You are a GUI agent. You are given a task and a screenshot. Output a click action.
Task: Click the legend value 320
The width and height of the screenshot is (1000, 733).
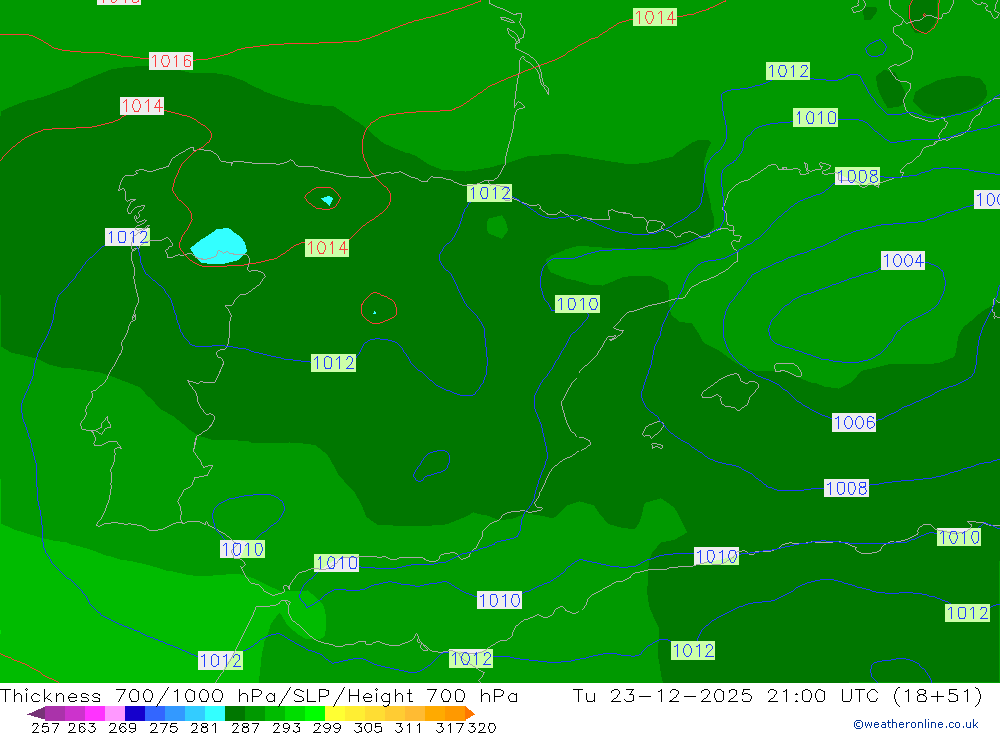pyautogui.click(x=482, y=727)
